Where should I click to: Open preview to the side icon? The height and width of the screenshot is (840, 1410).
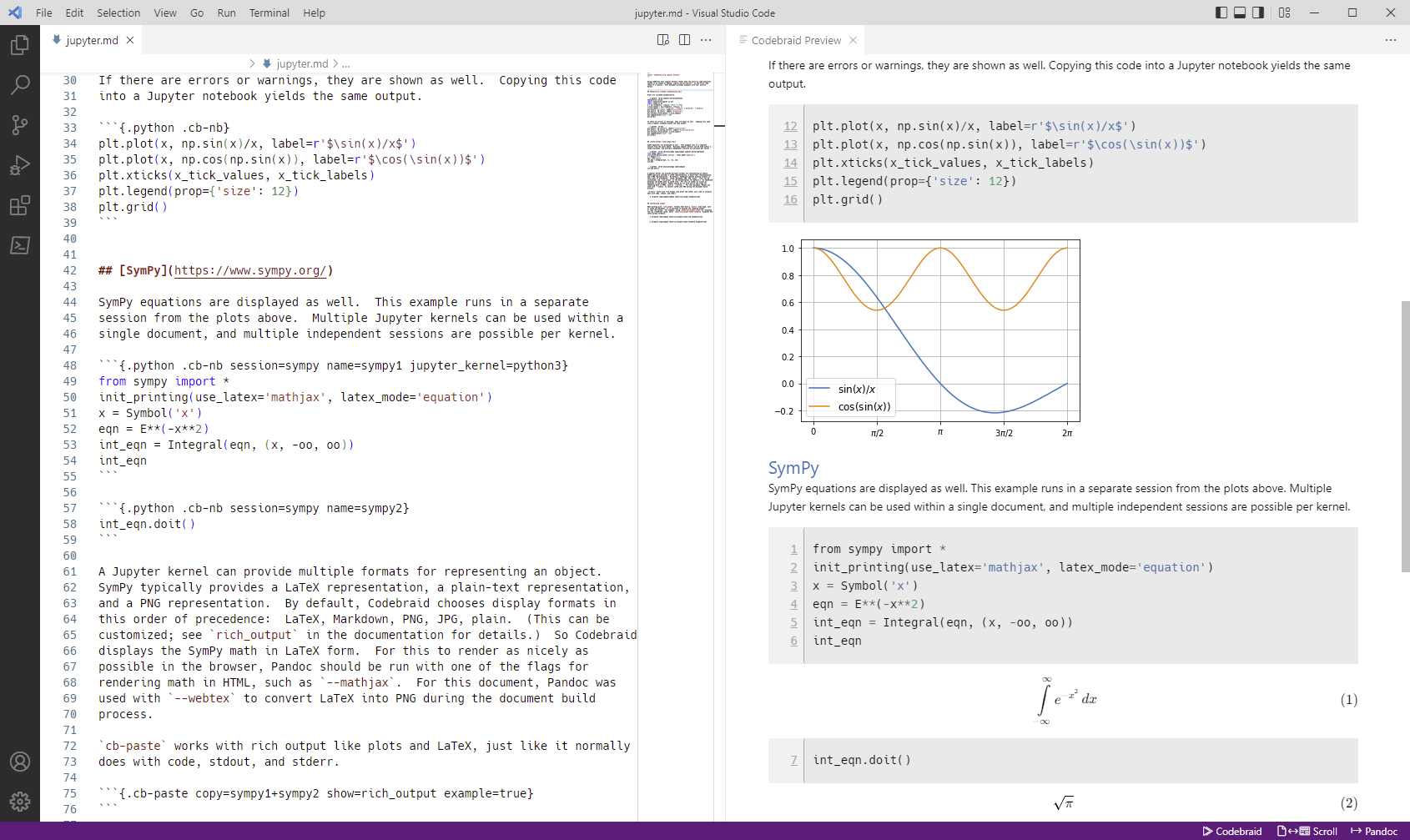pyautogui.click(x=663, y=40)
